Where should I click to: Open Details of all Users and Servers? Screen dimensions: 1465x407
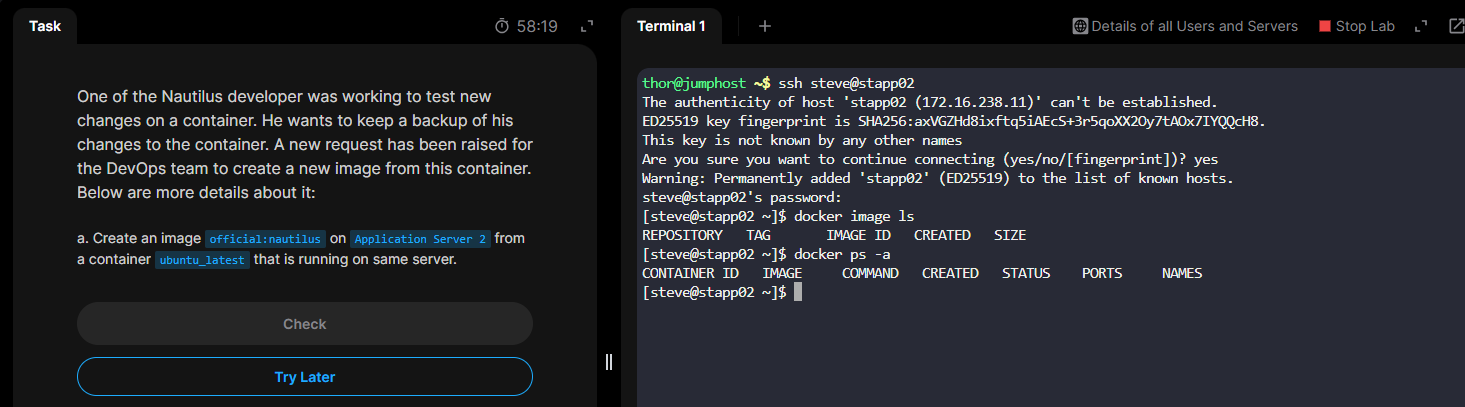point(1194,27)
